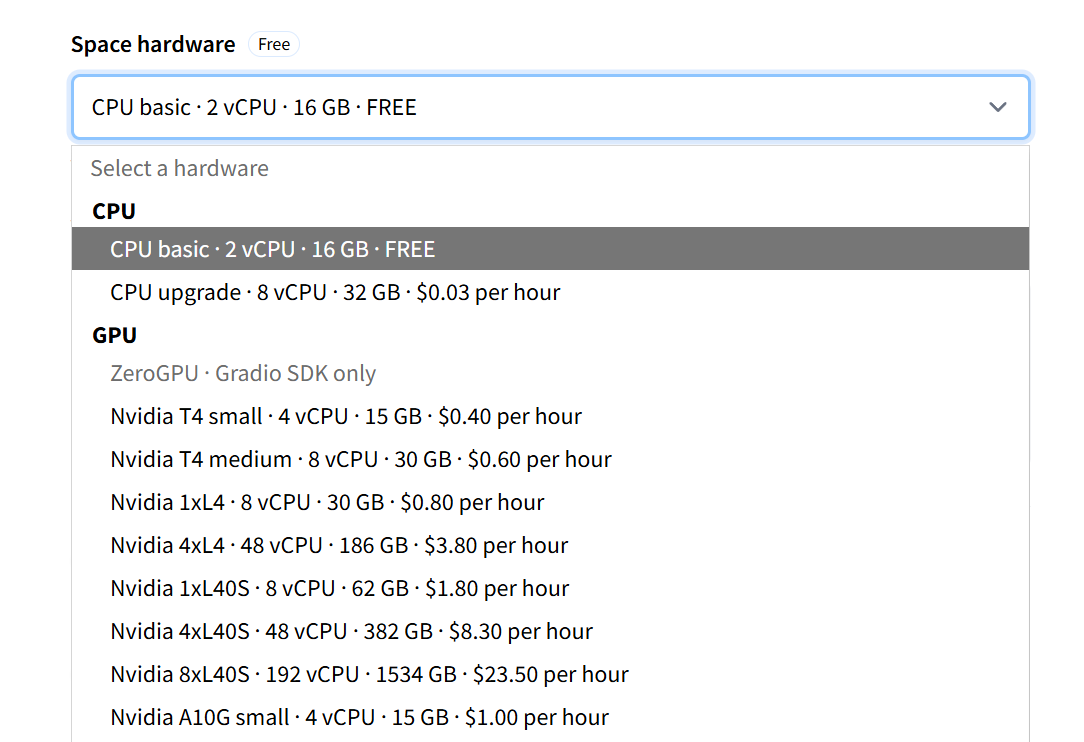Viewport: 1084px width, 742px height.
Task: Click the Space hardware combo box field
Action: 500,107
